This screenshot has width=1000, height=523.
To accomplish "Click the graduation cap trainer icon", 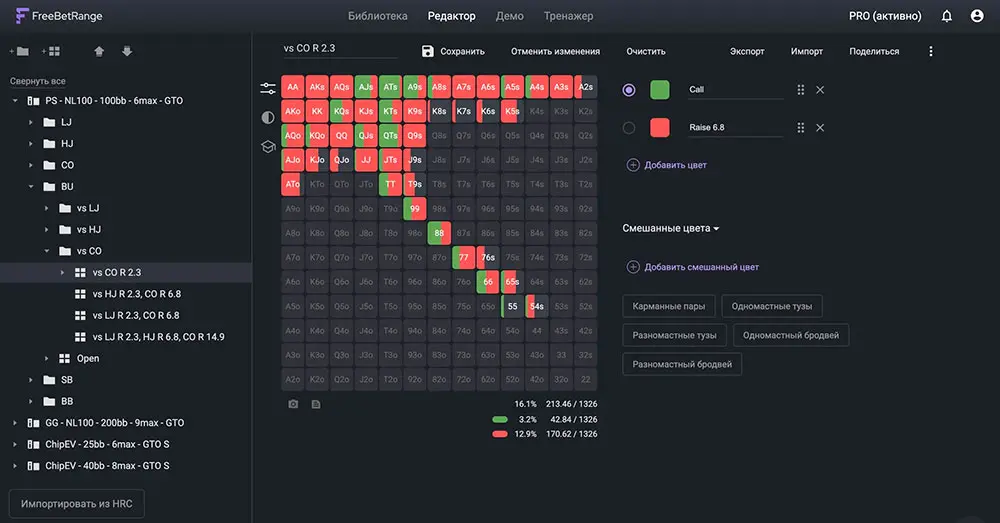I will [268, 146].
